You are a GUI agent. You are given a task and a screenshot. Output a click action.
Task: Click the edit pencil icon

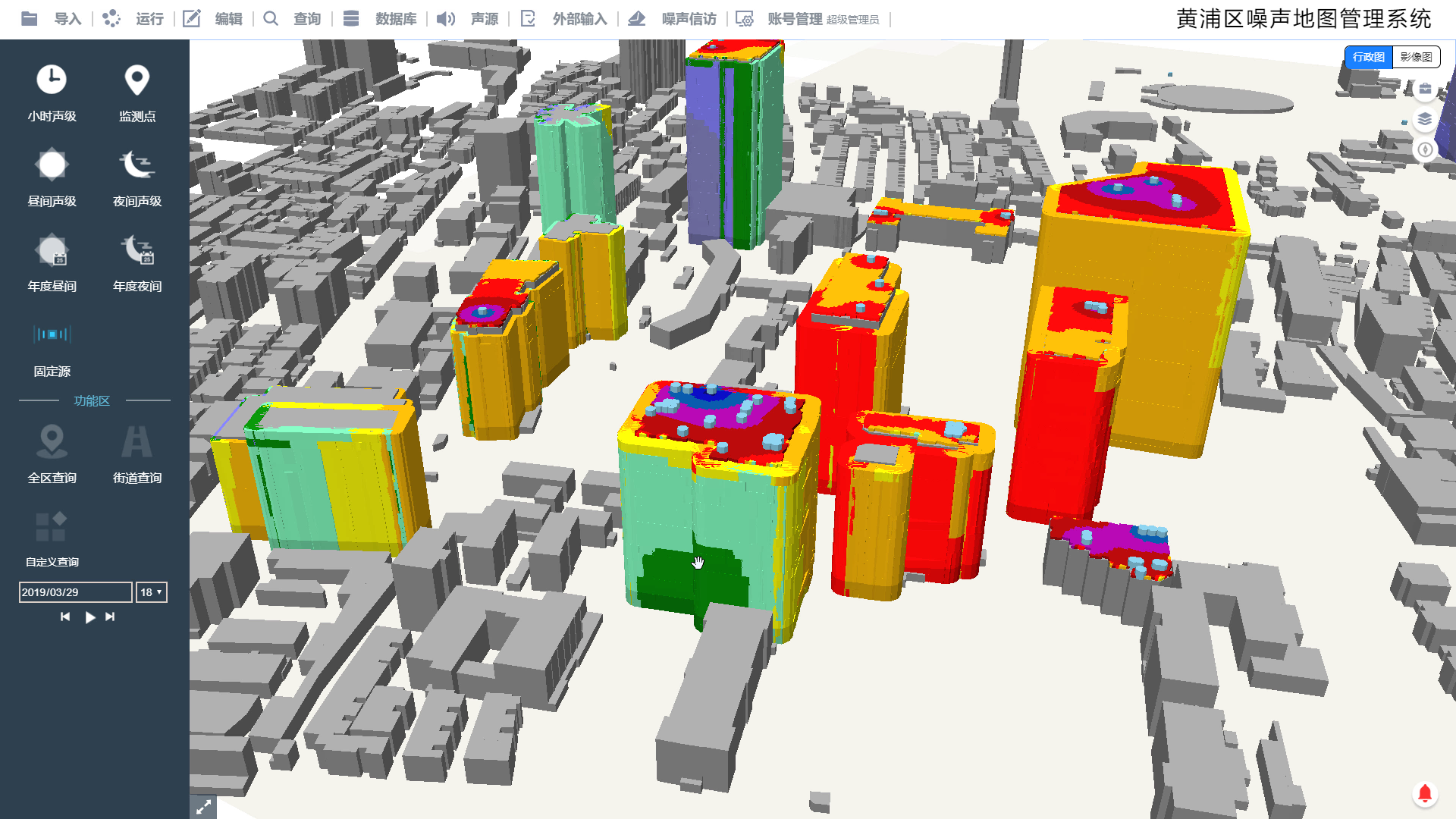(x=192, y=19)
